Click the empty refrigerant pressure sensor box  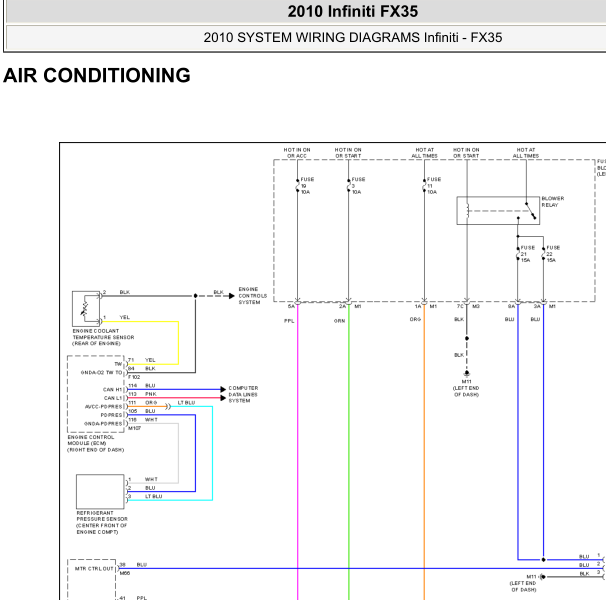[x=100, y=491]
